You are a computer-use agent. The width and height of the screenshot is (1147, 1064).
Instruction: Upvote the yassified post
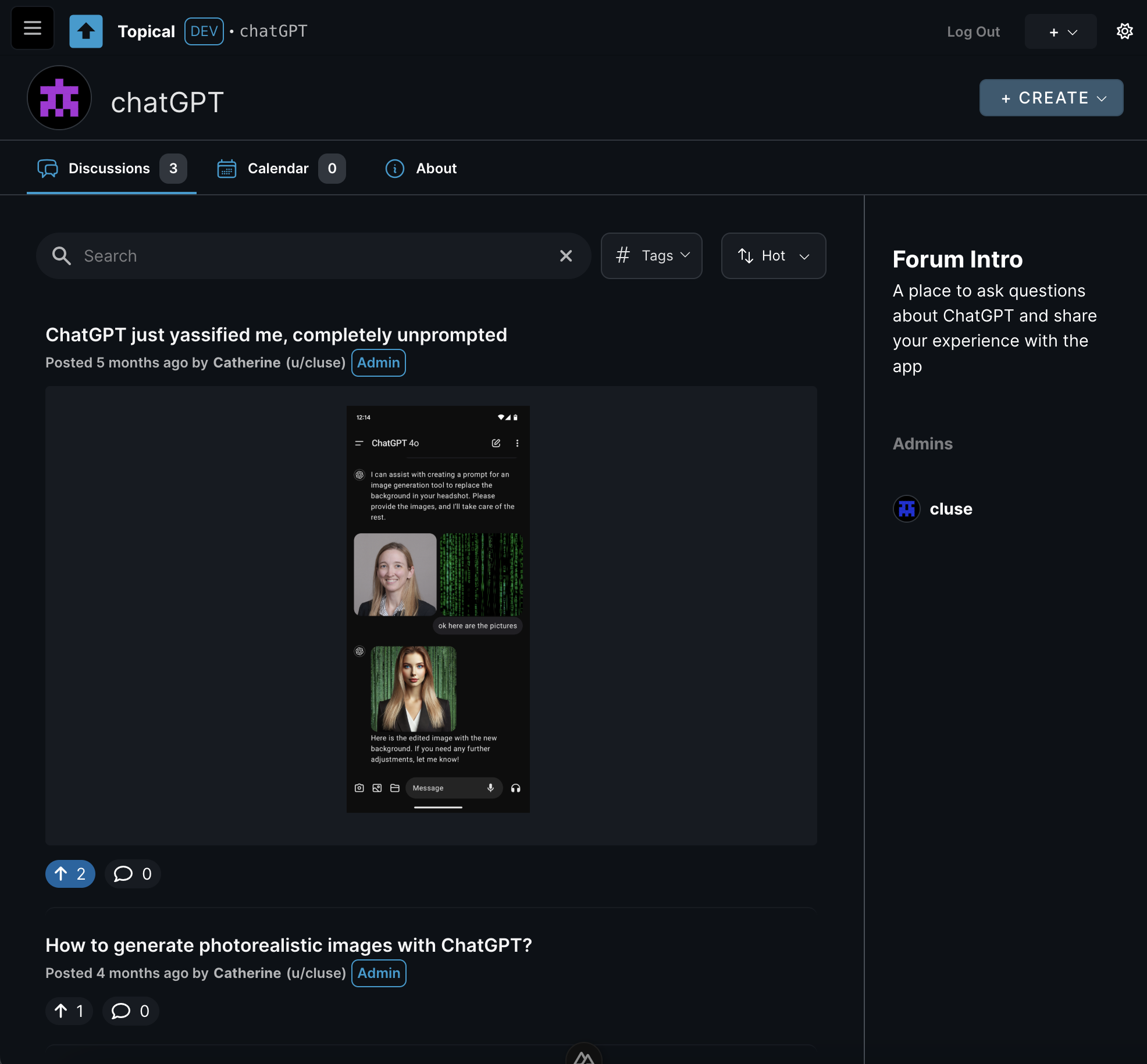pos(70,874)
